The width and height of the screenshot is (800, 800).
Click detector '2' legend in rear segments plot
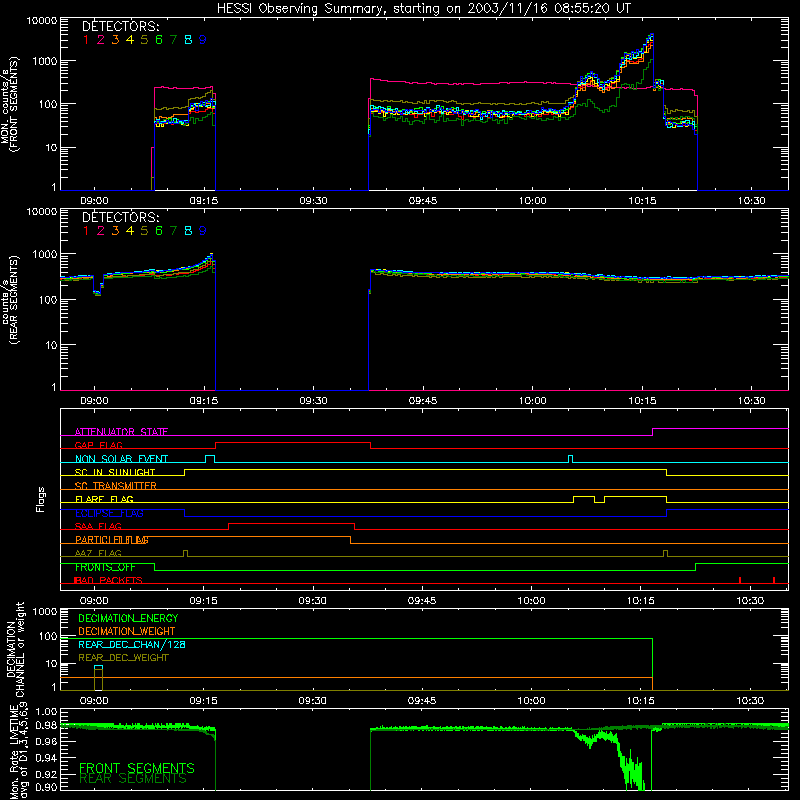pyautogui.click(x=101, y=231)
